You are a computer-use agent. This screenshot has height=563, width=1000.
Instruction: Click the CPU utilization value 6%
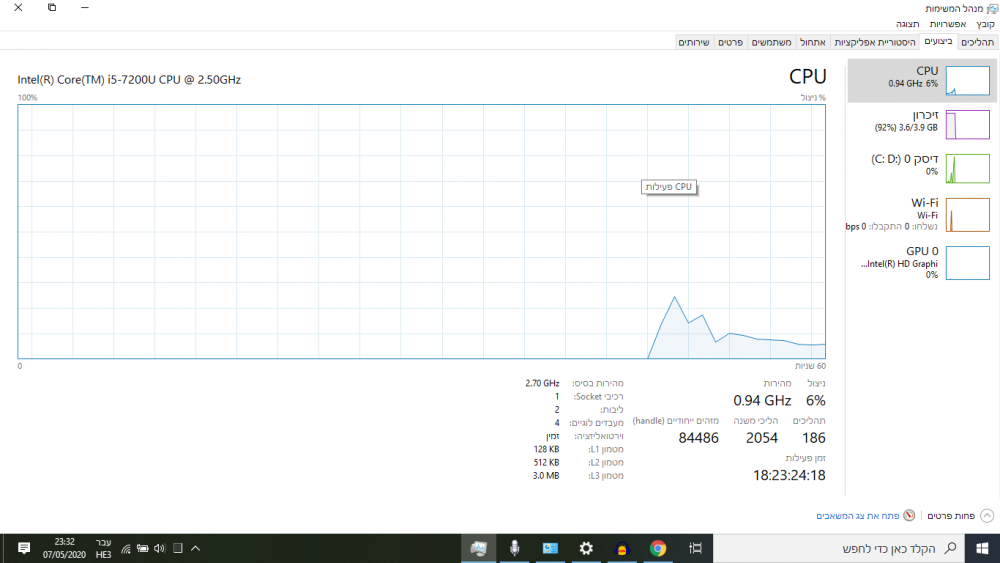pyautogui.click(x=816, y=400)
